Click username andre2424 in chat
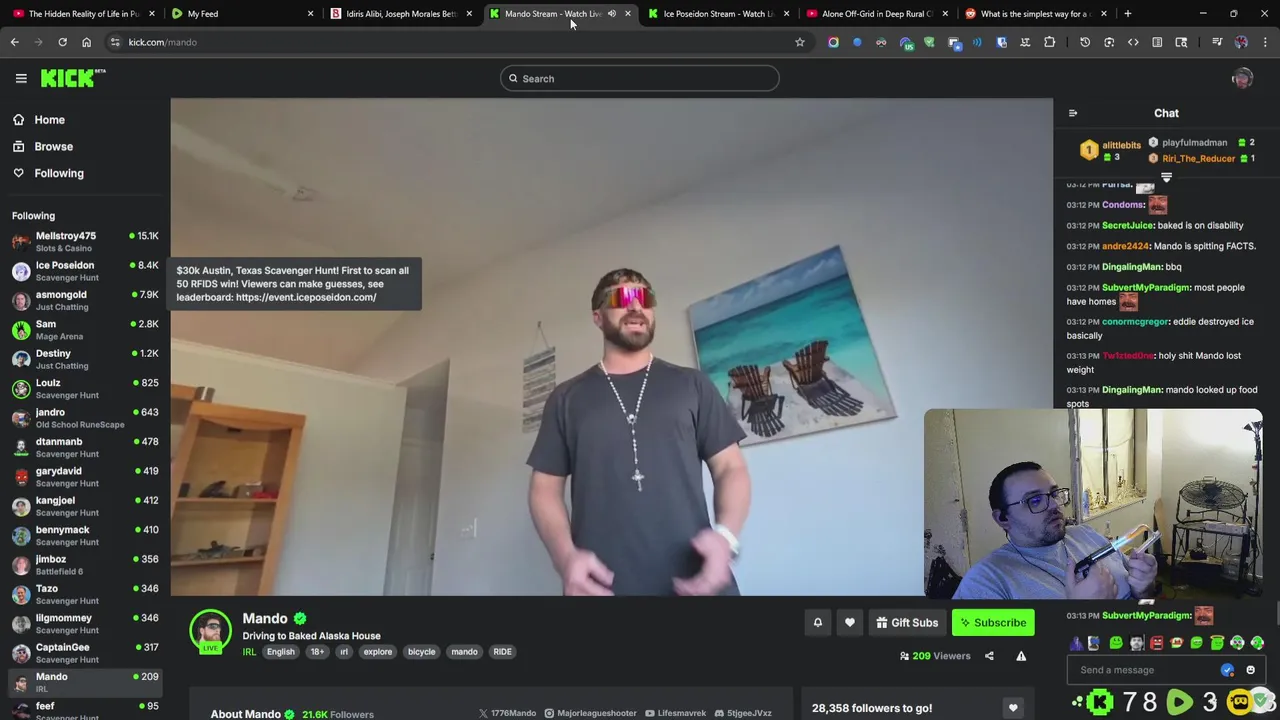This screenshot has height=720, width=1280. pyautogui.click(x=1125, y=246)
